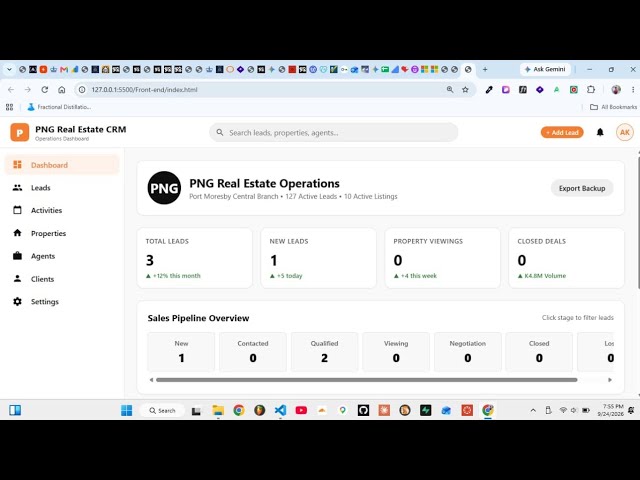Filter pipeline by Negotiation stage

[467, 351]
